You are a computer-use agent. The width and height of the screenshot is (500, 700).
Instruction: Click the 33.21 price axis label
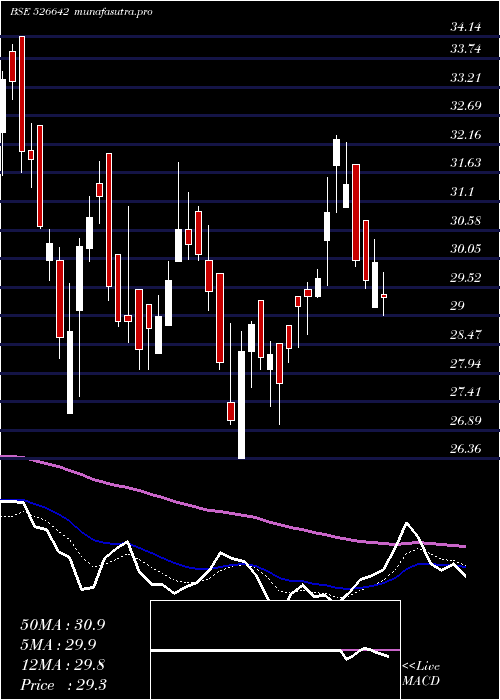(x=466, y=78)
